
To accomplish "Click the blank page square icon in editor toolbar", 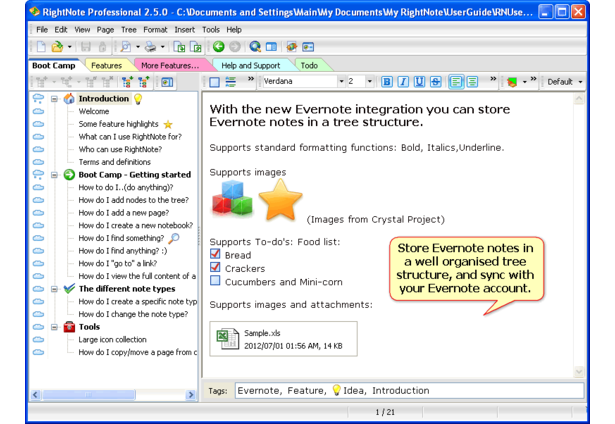I will pos(214,82).
